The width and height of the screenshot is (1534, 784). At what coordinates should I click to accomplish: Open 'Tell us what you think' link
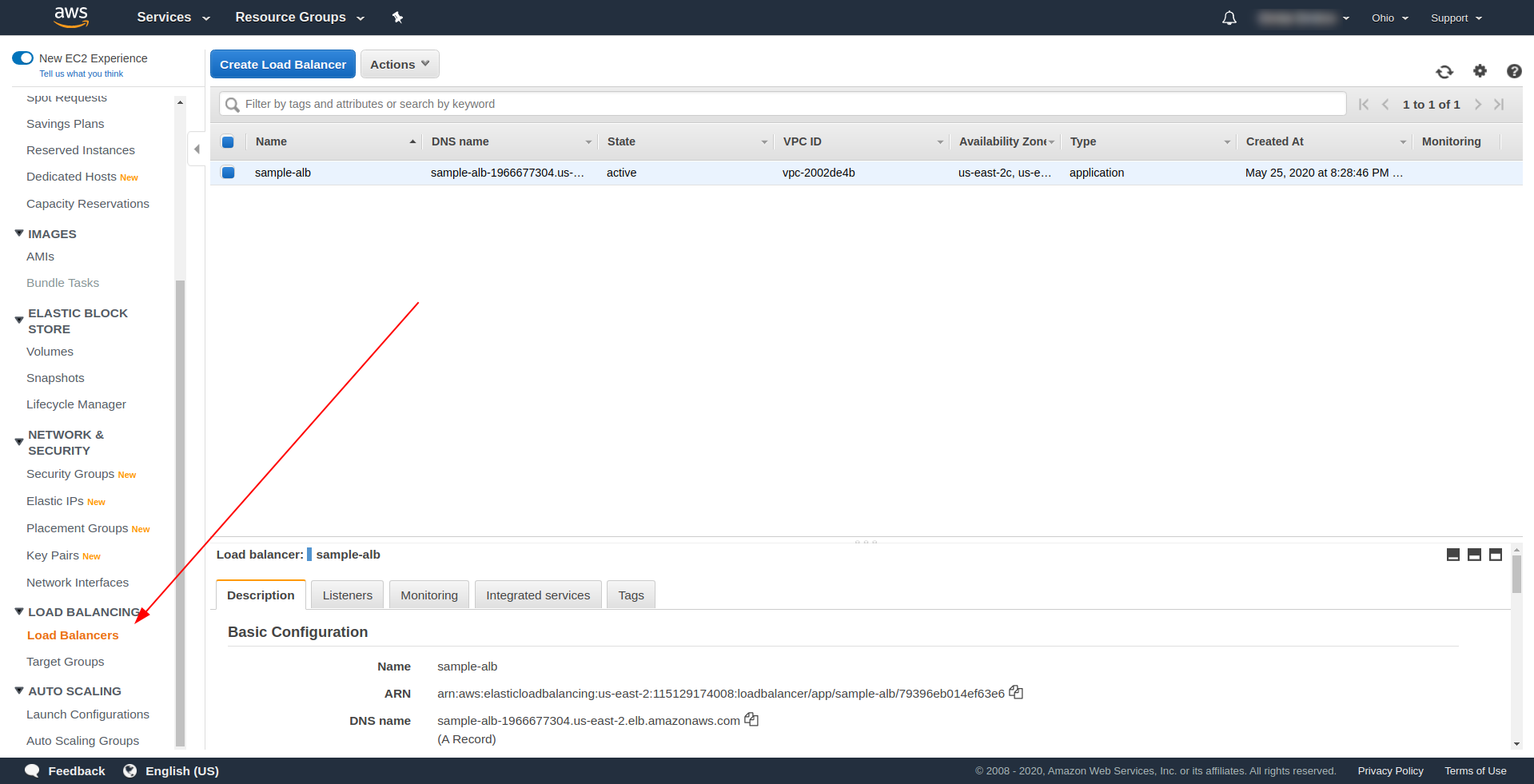click(x=82, y=74)
